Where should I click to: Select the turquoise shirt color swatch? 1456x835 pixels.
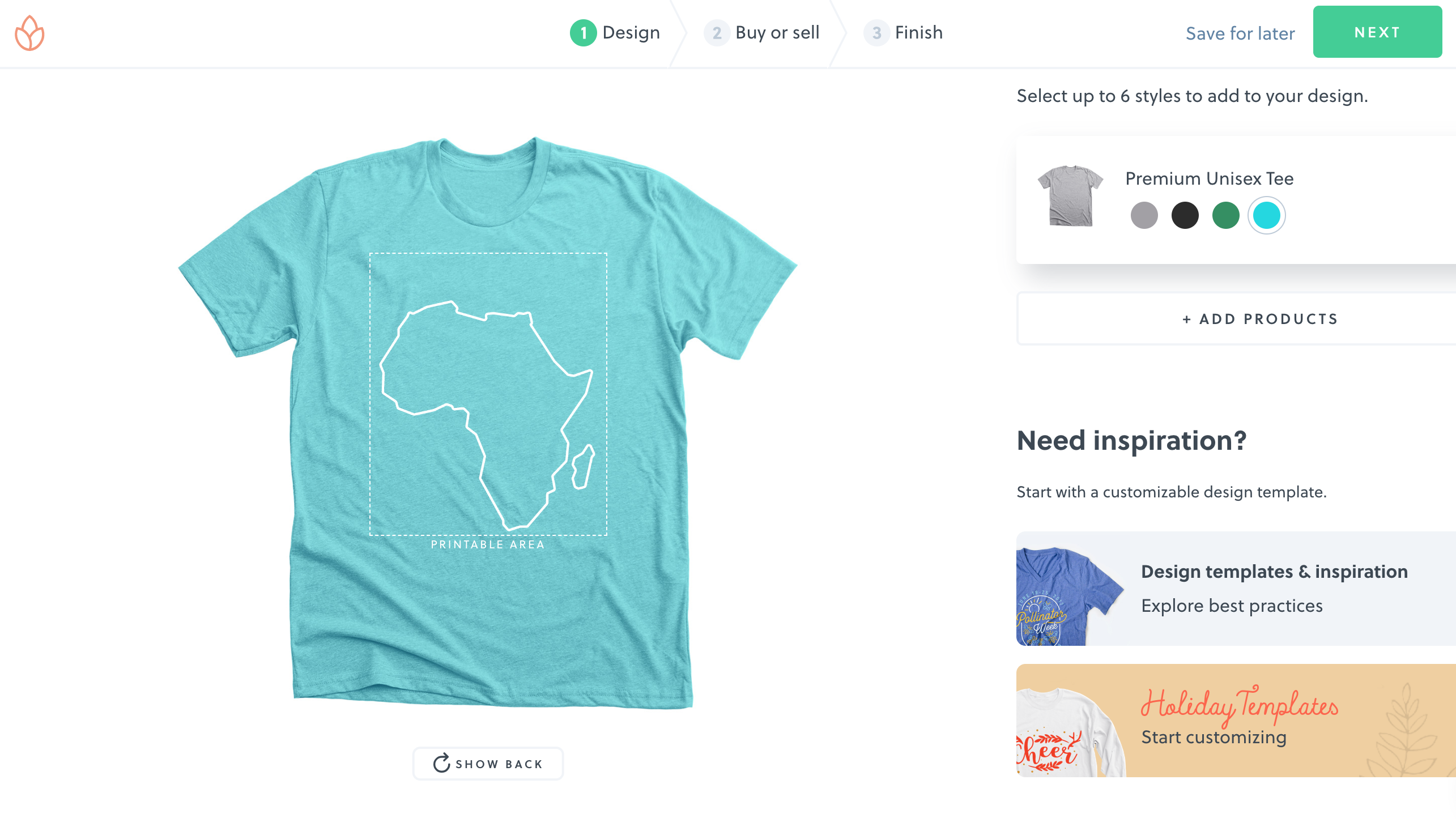click(x=1266, y=216)
